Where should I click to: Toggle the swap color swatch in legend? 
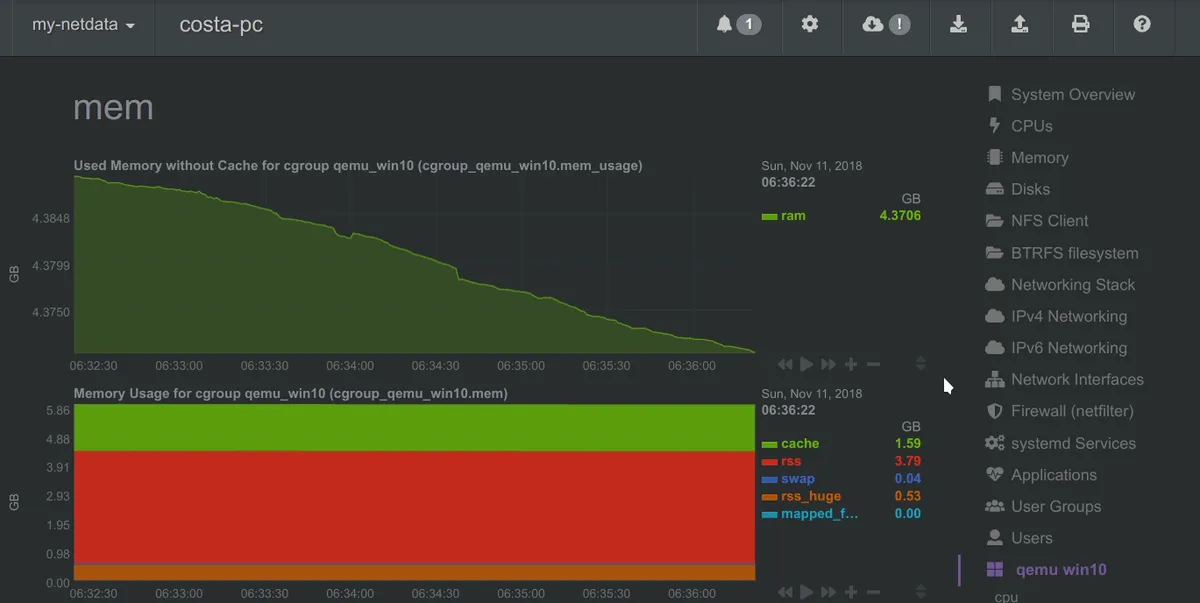769,480
